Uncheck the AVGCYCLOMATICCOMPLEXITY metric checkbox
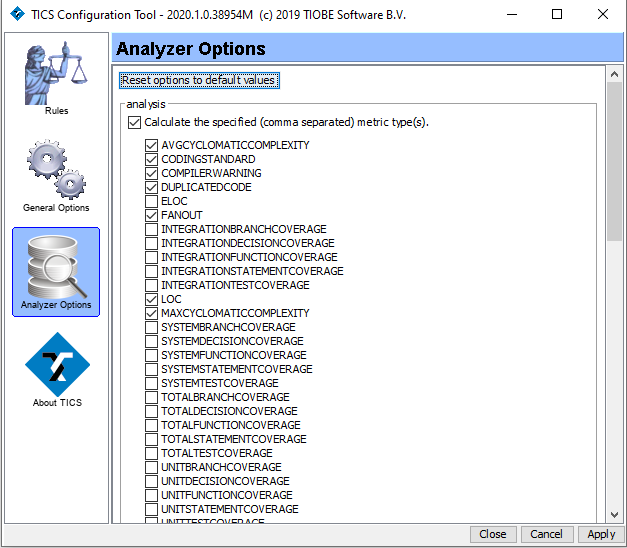 coord(152,146)
